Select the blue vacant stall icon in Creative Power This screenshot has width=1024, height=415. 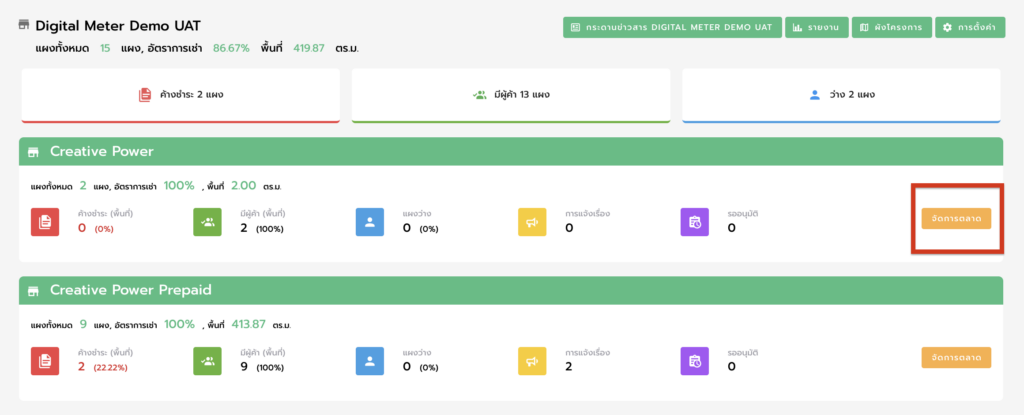click(x=370, y=221)
